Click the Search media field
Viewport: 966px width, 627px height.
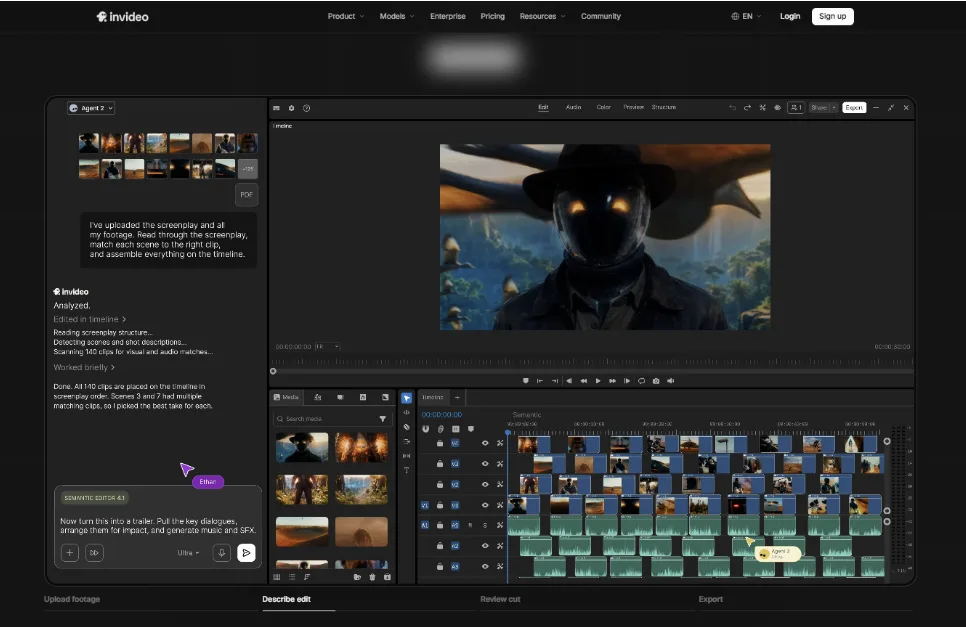coord(332,419)
